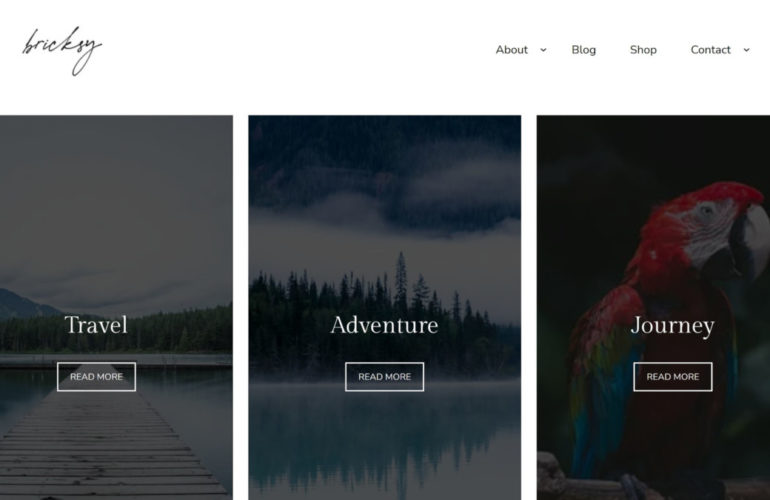Viewport: 770px width, 500px height.
Task: Click Read More under Journey
Action: [673, 377]
